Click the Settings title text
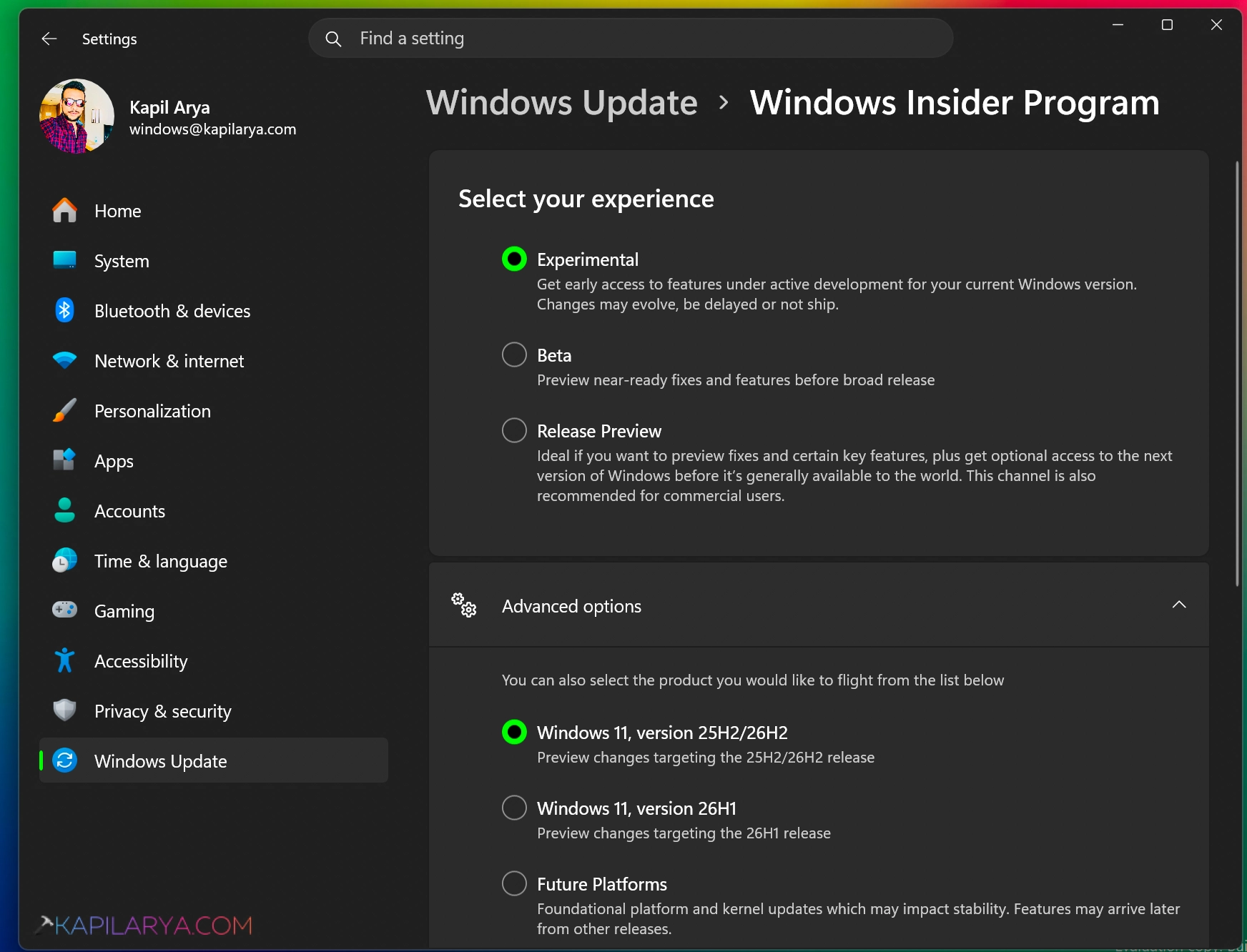The image size is (1247, 952). pos(109,39)
